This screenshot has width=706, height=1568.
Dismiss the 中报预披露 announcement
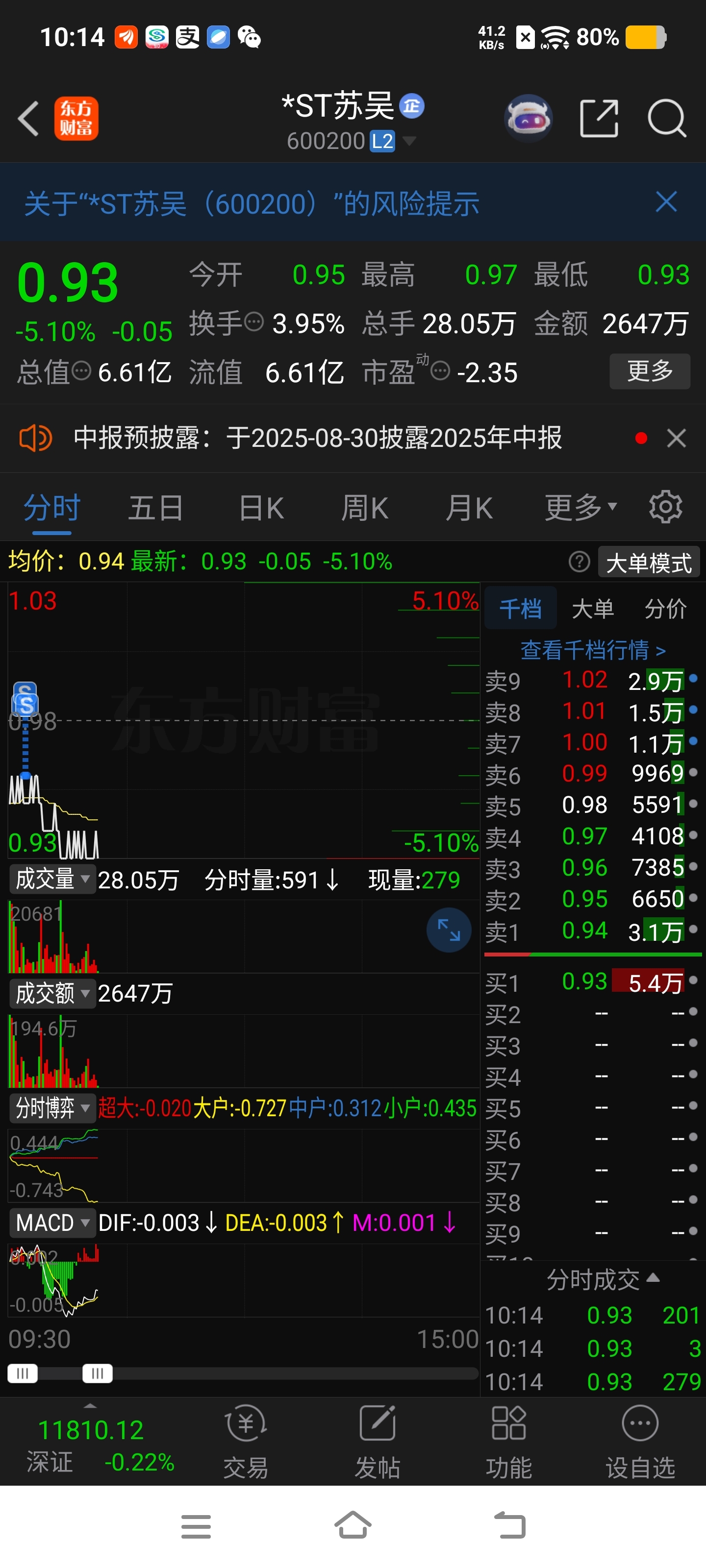tap(676, 438)
